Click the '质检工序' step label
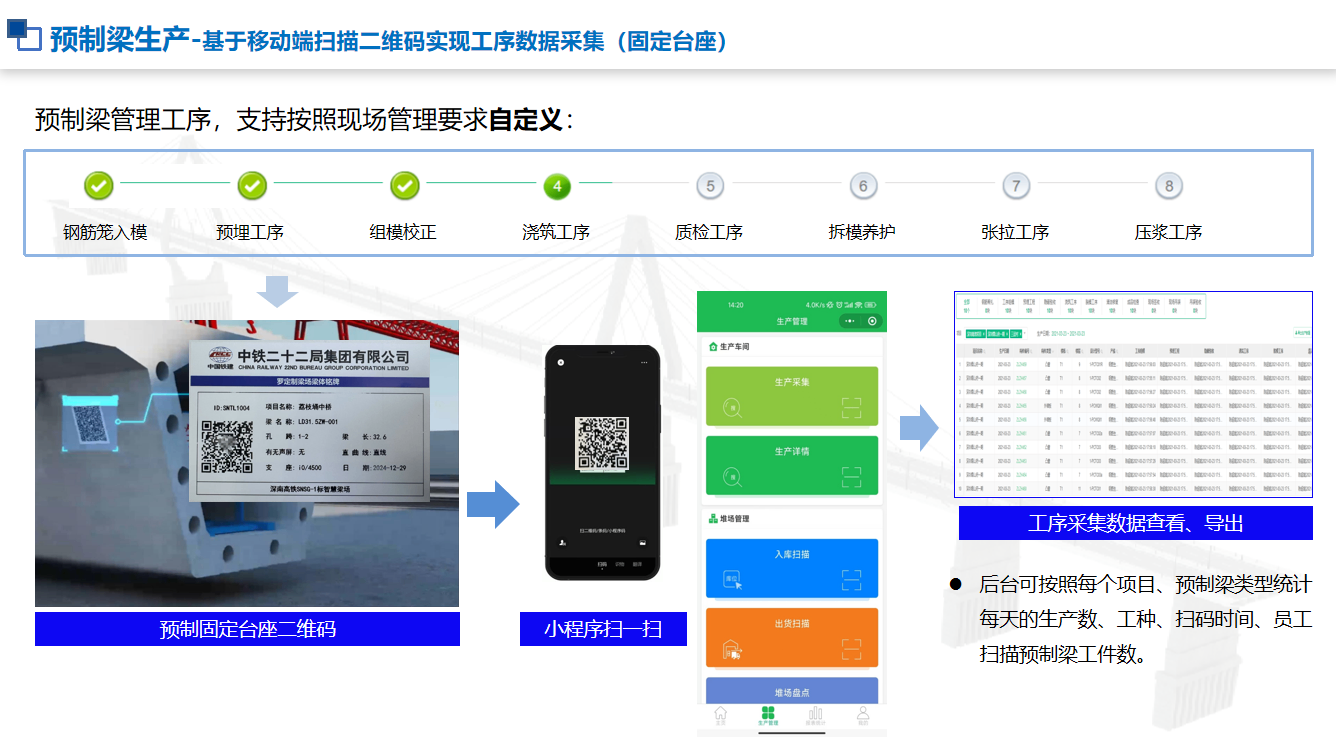 (709, 232)
